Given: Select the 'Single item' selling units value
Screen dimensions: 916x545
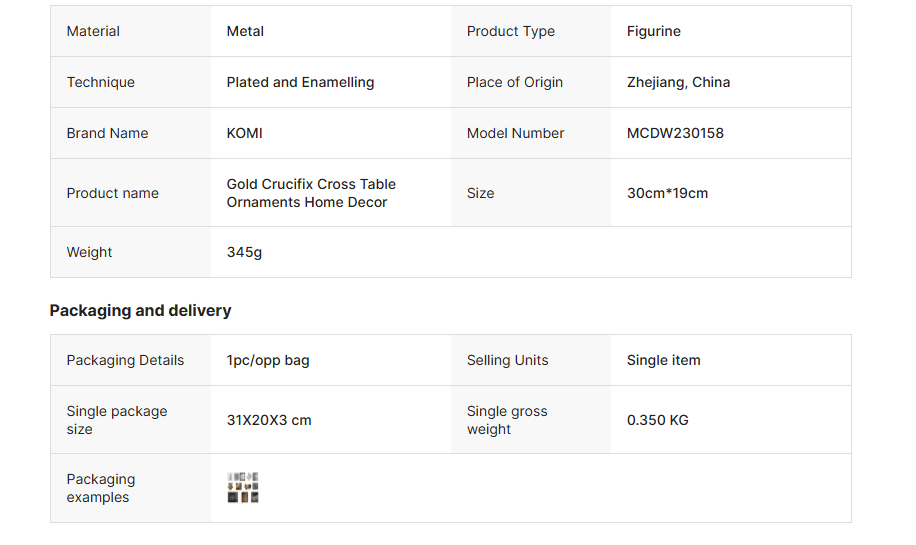Looking at the screenshot, I should click(663, 360).
